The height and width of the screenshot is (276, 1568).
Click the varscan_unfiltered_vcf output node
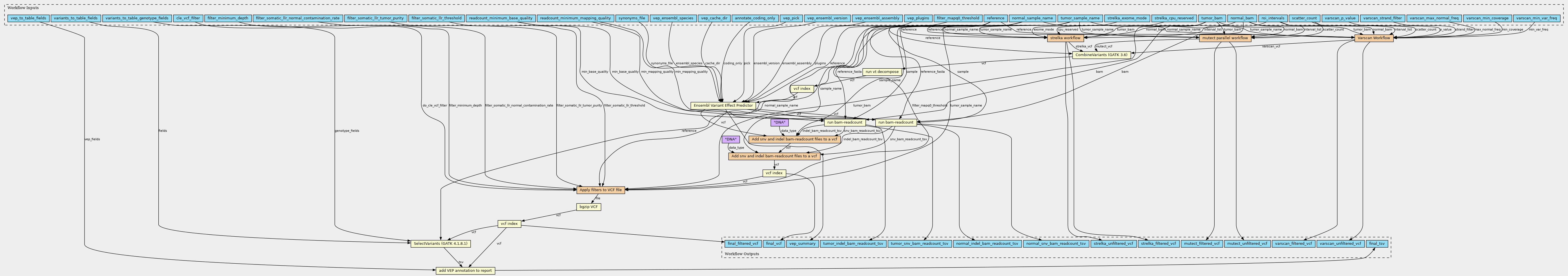coord(1340,244)
